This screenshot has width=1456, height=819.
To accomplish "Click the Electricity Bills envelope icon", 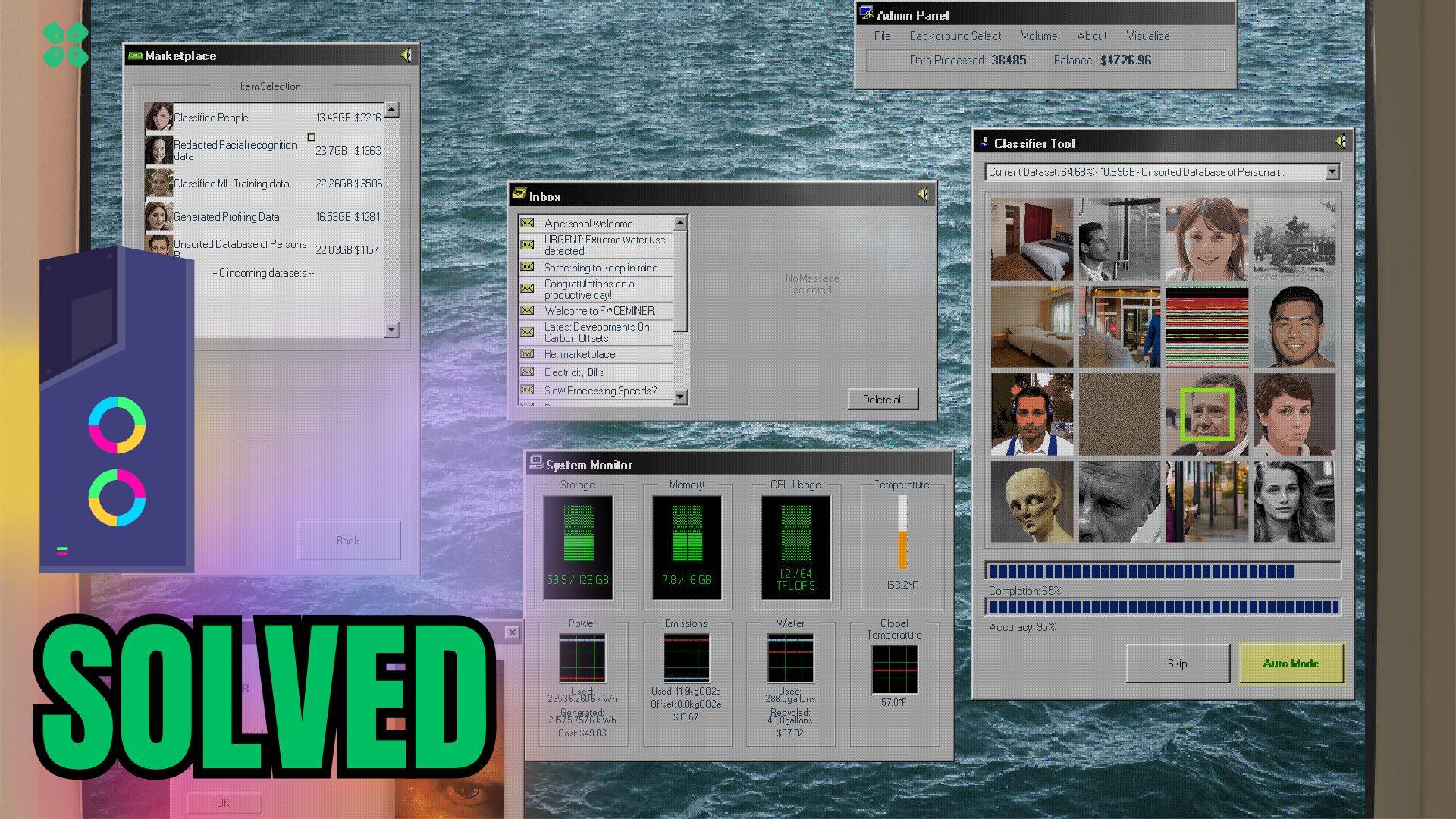I will coord(527,372).
